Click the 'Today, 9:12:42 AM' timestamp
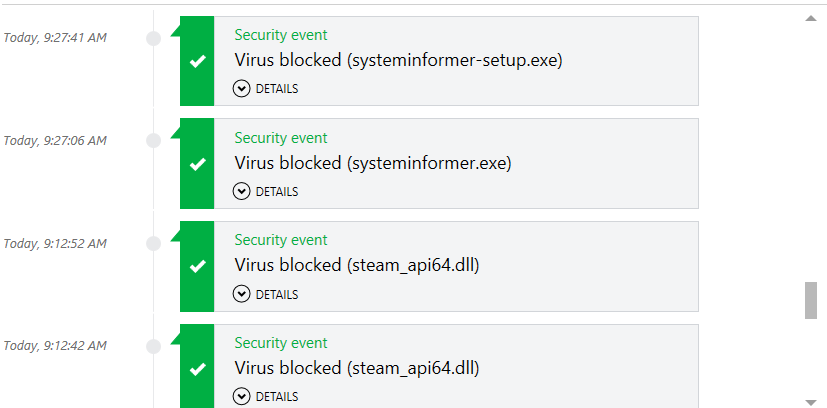Image resolution: width=827 pixels, height=408 pixels. click(x=55, y=346)
